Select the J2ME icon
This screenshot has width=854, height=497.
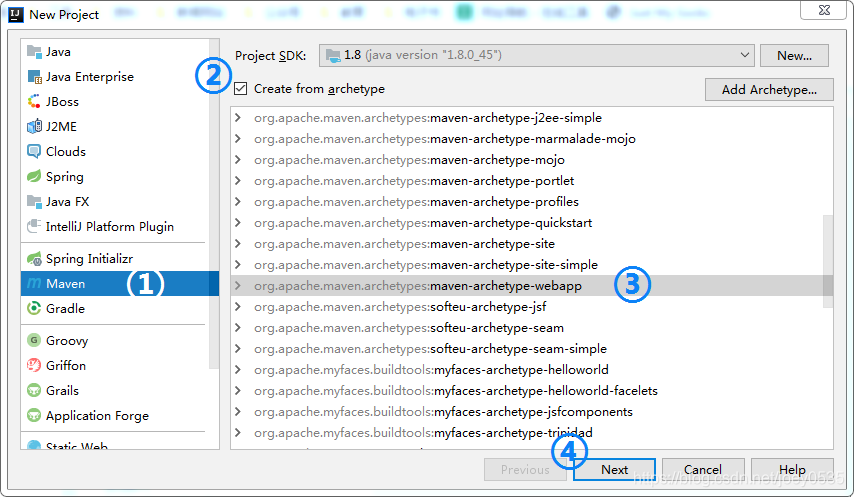pos(34,126)
